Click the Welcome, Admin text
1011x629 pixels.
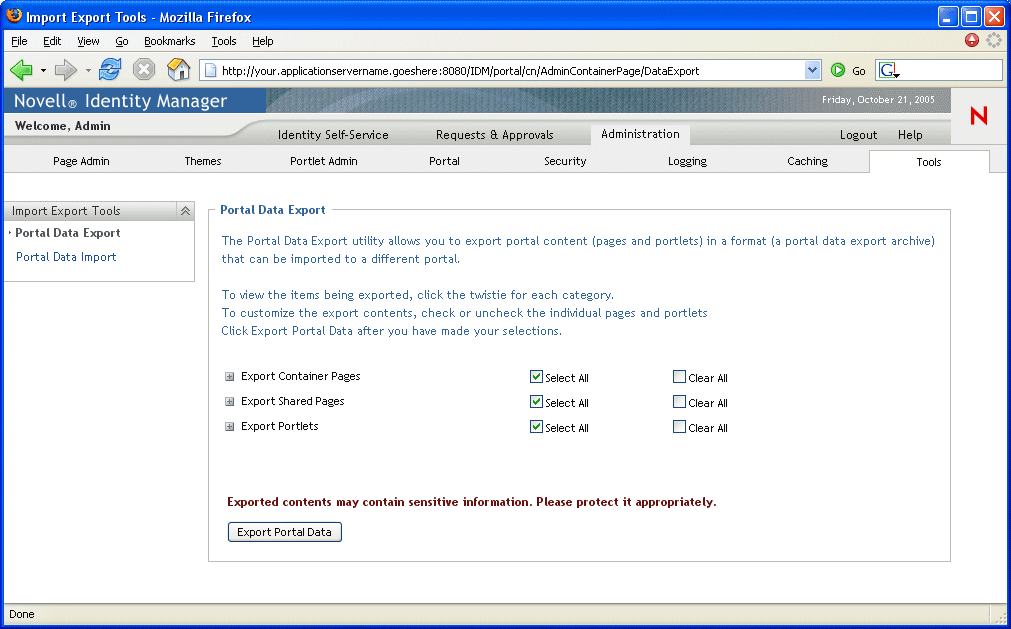tap(63, 126)
